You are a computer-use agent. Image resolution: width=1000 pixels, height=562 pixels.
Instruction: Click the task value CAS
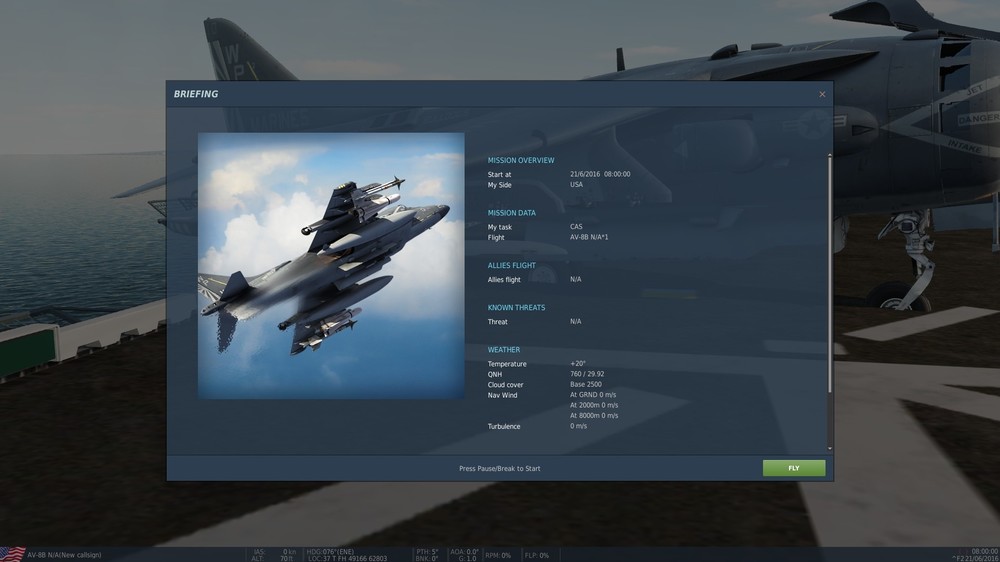[576, 226]
